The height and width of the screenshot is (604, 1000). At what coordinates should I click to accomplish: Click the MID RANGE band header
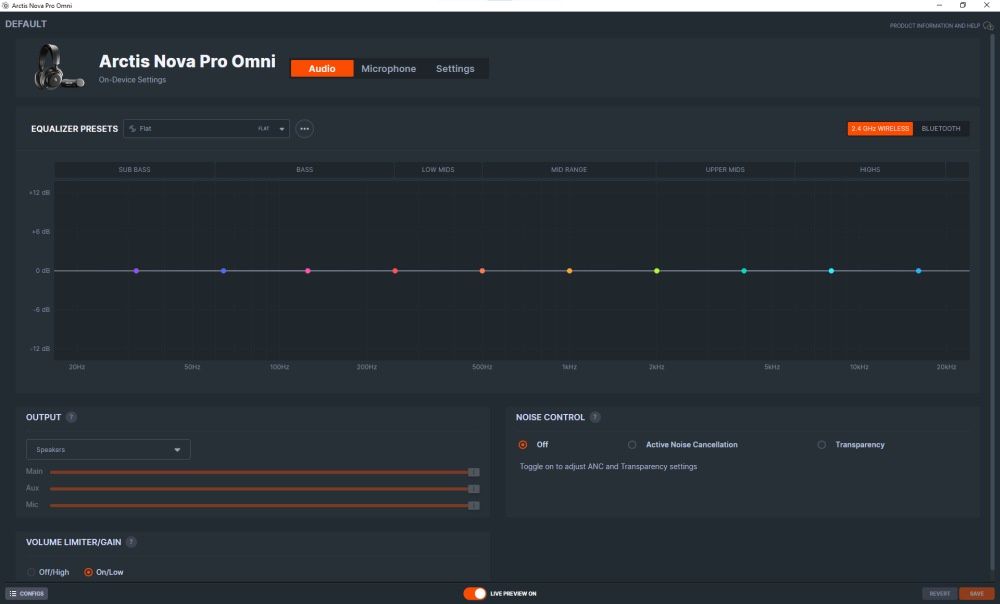[569, 170]
